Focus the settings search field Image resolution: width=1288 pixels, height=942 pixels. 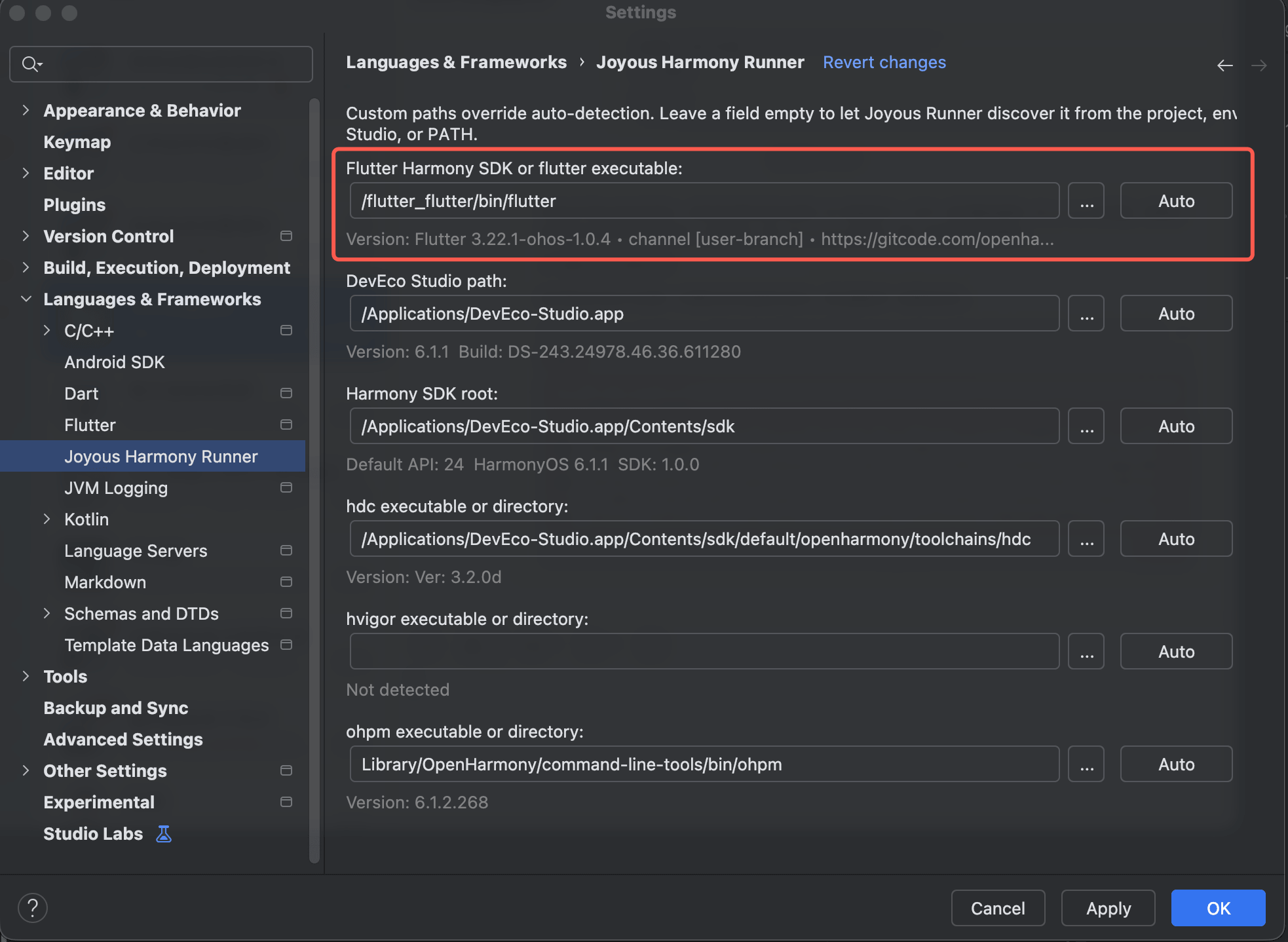click(x=161, y=64)
